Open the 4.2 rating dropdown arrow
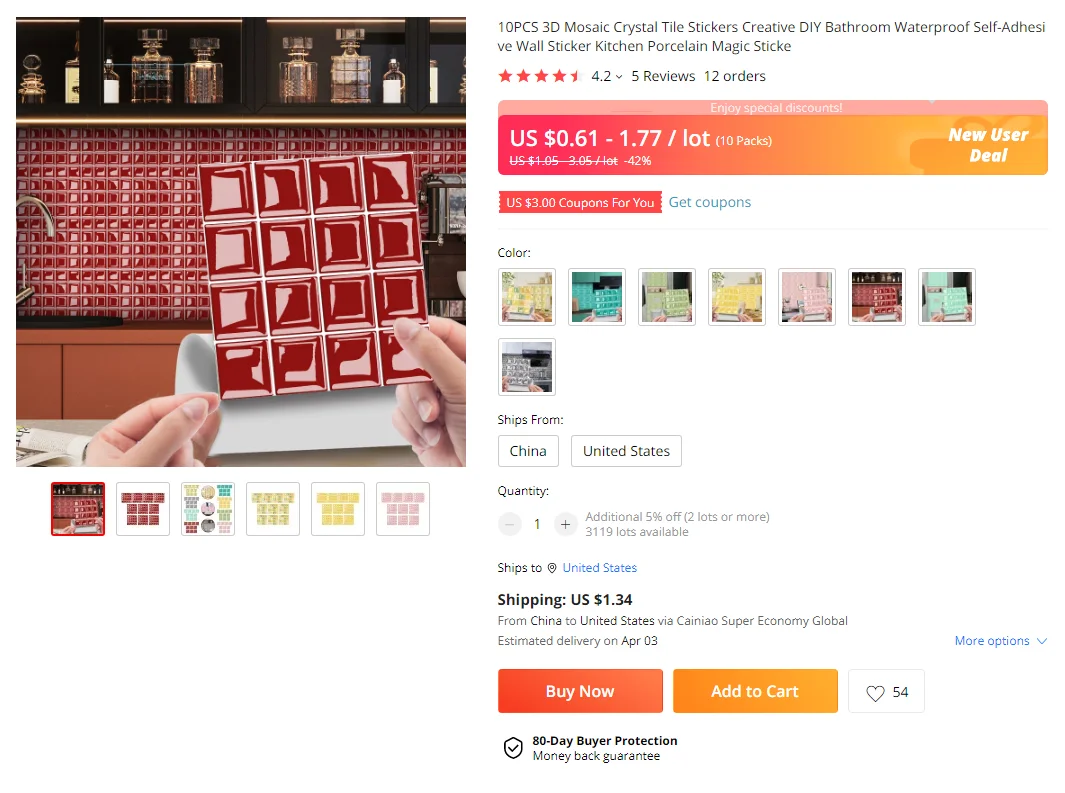This screenshot has height=793, width=1065. click(619, 77)
